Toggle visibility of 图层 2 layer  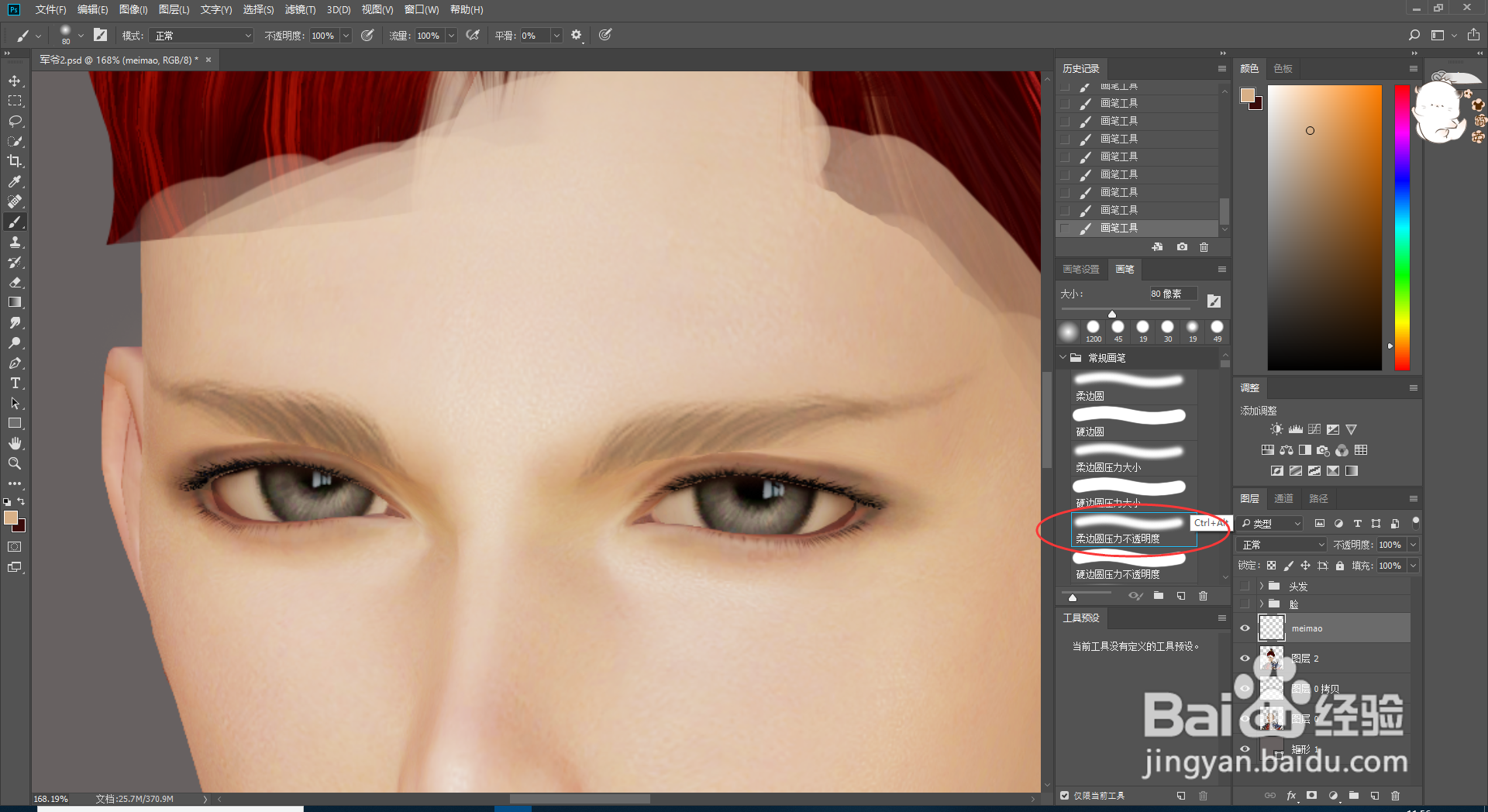[1245, 659]
